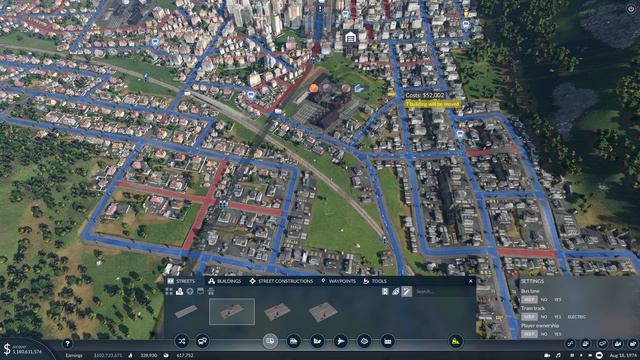This screenshot has height=360, width=640.
Task: Set Tram track option to ELECTRIC
Action: click(577, 317)
